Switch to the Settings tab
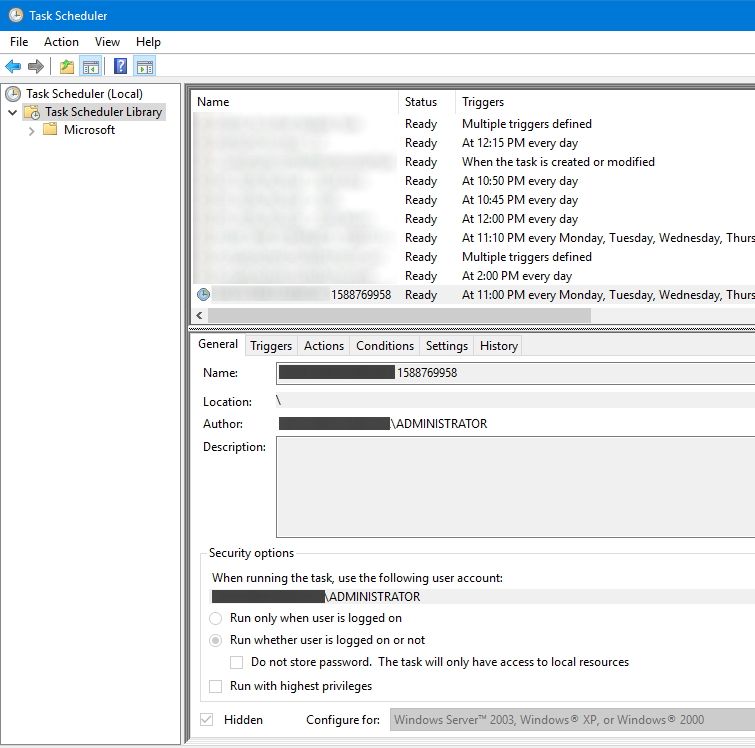Screen dimensions: 755x748 447,346
